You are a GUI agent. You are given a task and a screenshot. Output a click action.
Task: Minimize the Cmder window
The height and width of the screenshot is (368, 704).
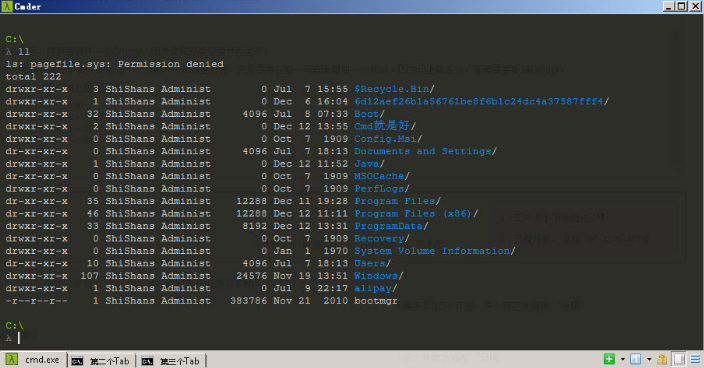point(669,6)
